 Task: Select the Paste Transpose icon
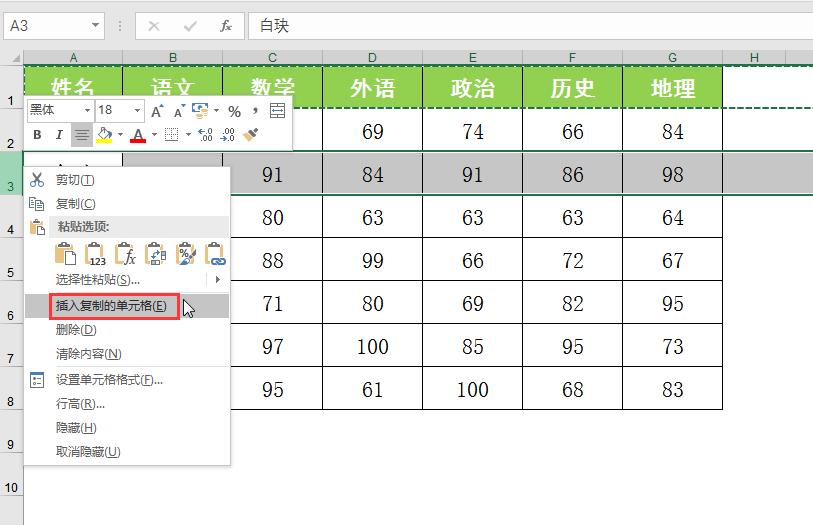[156, 254]
